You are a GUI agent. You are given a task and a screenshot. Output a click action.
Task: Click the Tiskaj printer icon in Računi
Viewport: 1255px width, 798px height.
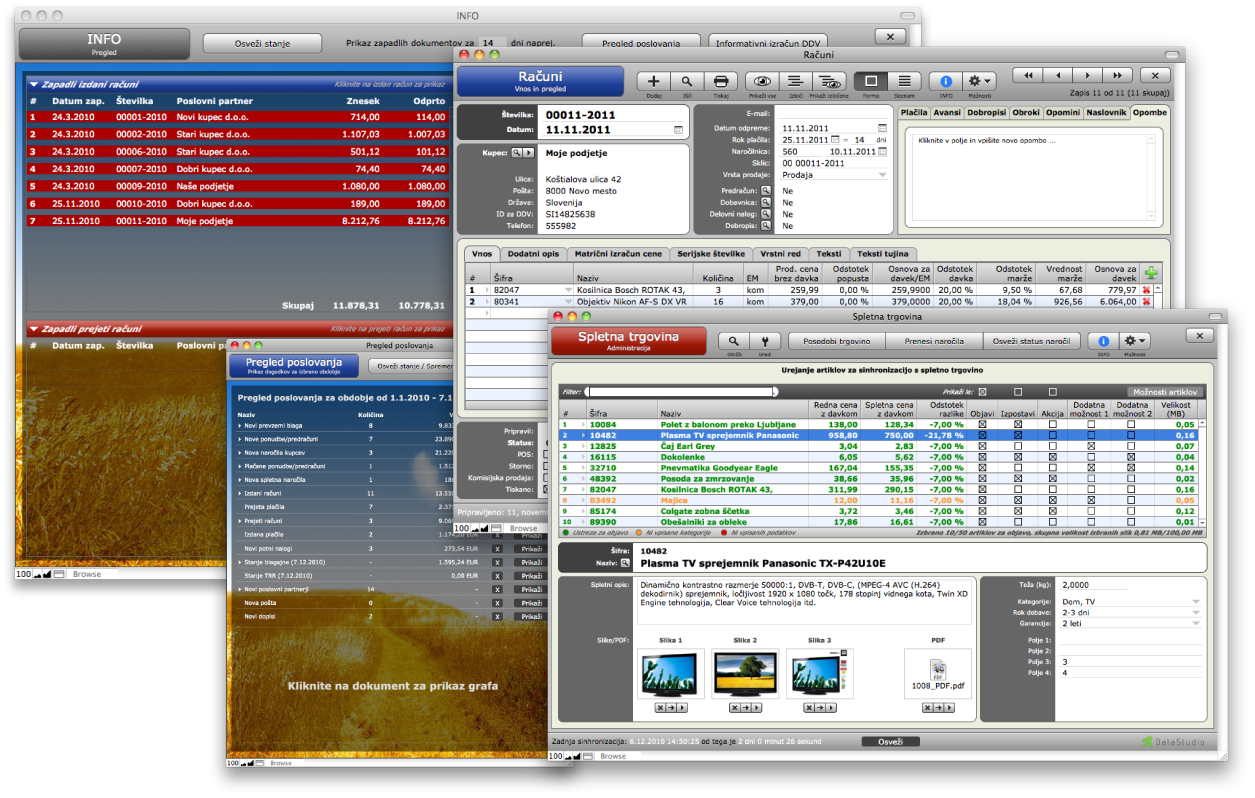pos(719,81)
